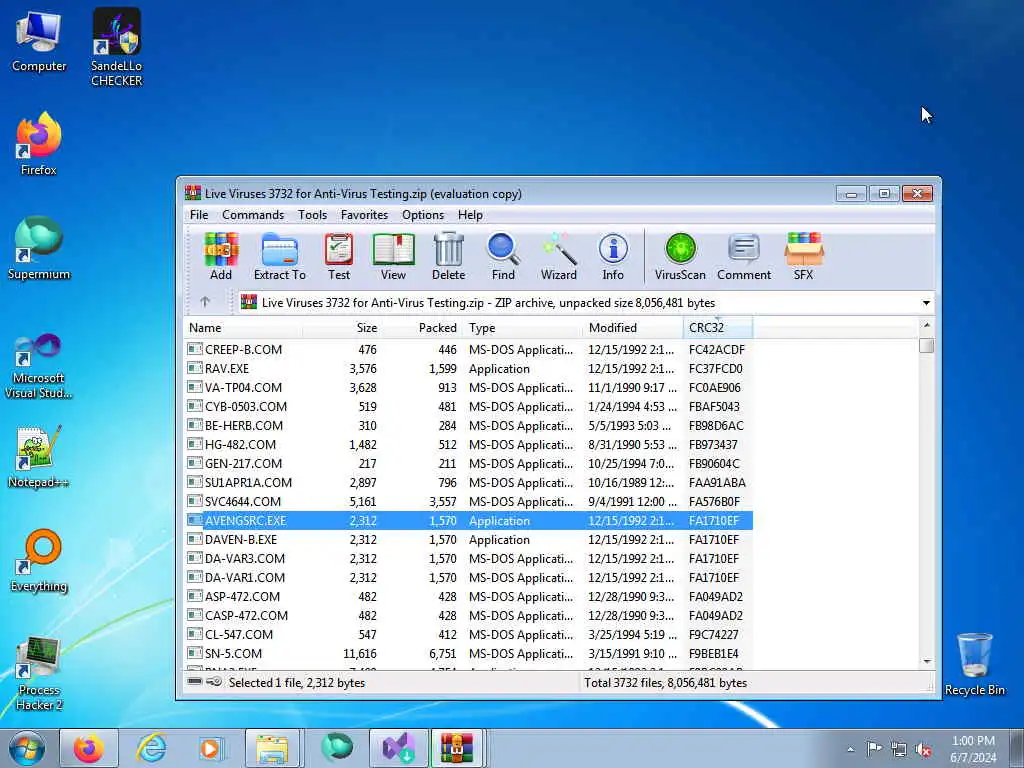The width and height of the screenshot is (1024, 768).
Task: Select the HG-482.COM file
Action: click(x=468, y=444)
